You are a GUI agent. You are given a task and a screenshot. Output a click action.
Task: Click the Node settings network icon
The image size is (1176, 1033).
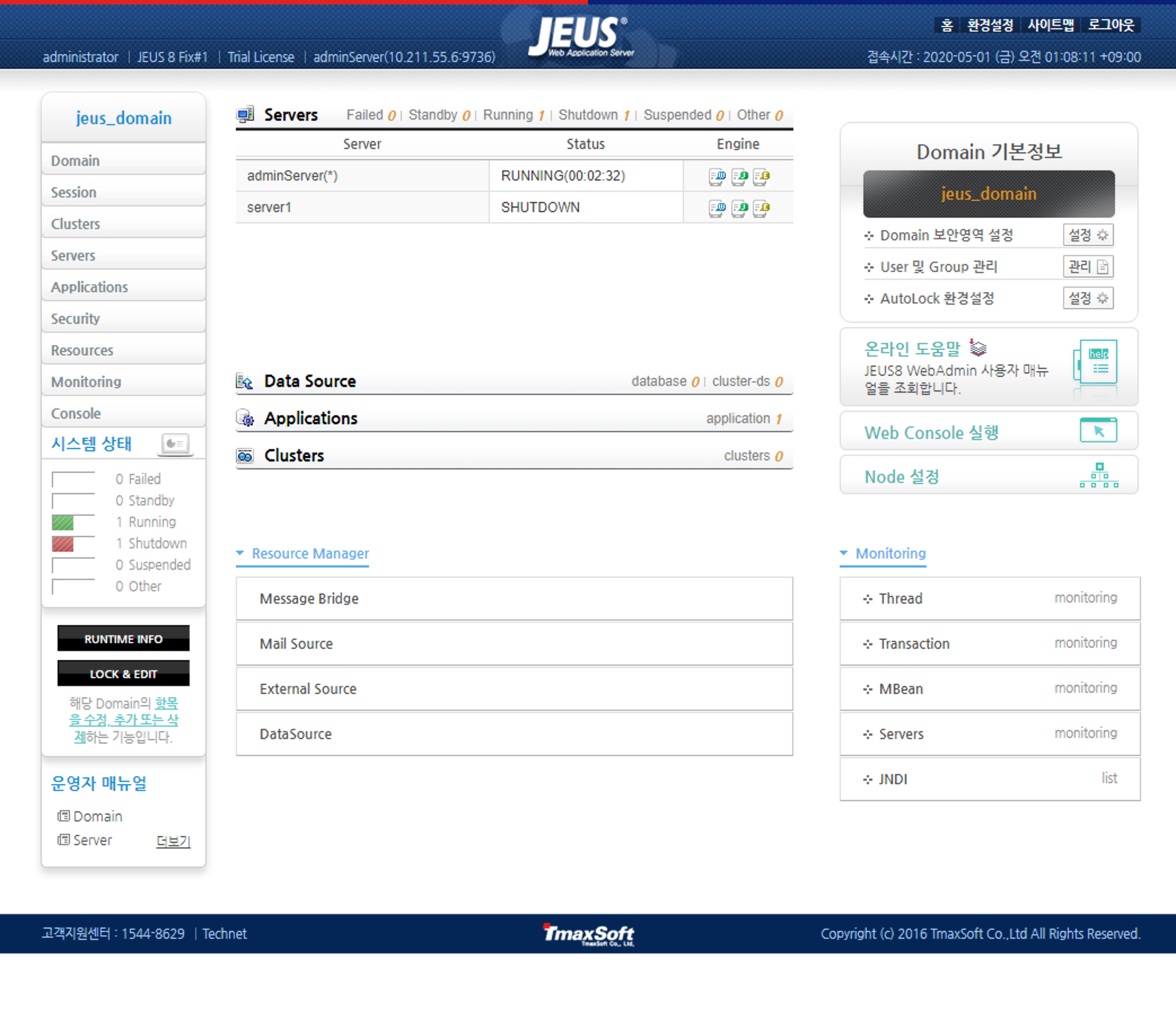pyautogui.click(x=1098, y=476)
